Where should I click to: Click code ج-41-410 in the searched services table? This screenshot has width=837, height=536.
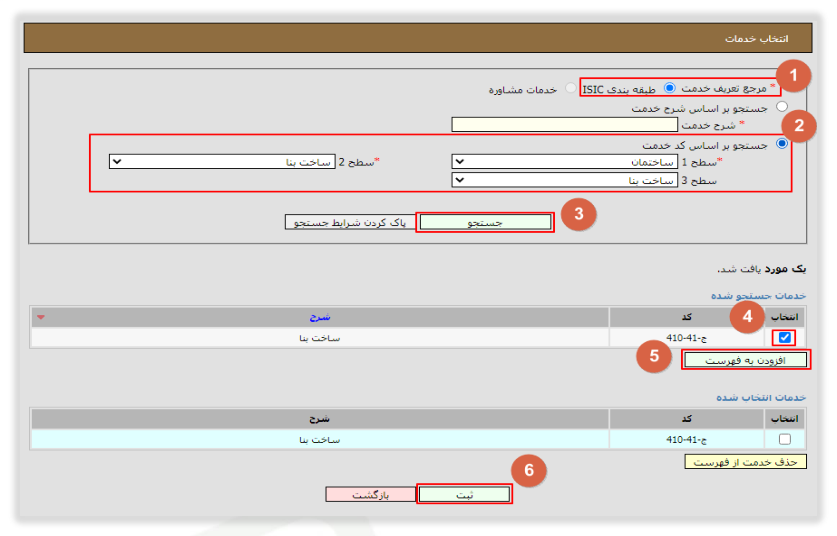click(686, 337)
